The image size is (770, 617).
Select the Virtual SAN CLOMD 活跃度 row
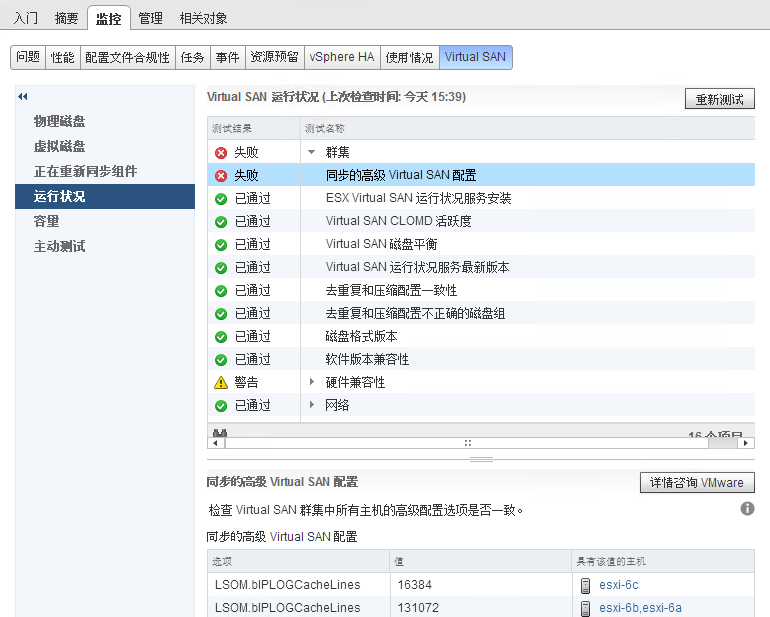click(x=481, y=221)
